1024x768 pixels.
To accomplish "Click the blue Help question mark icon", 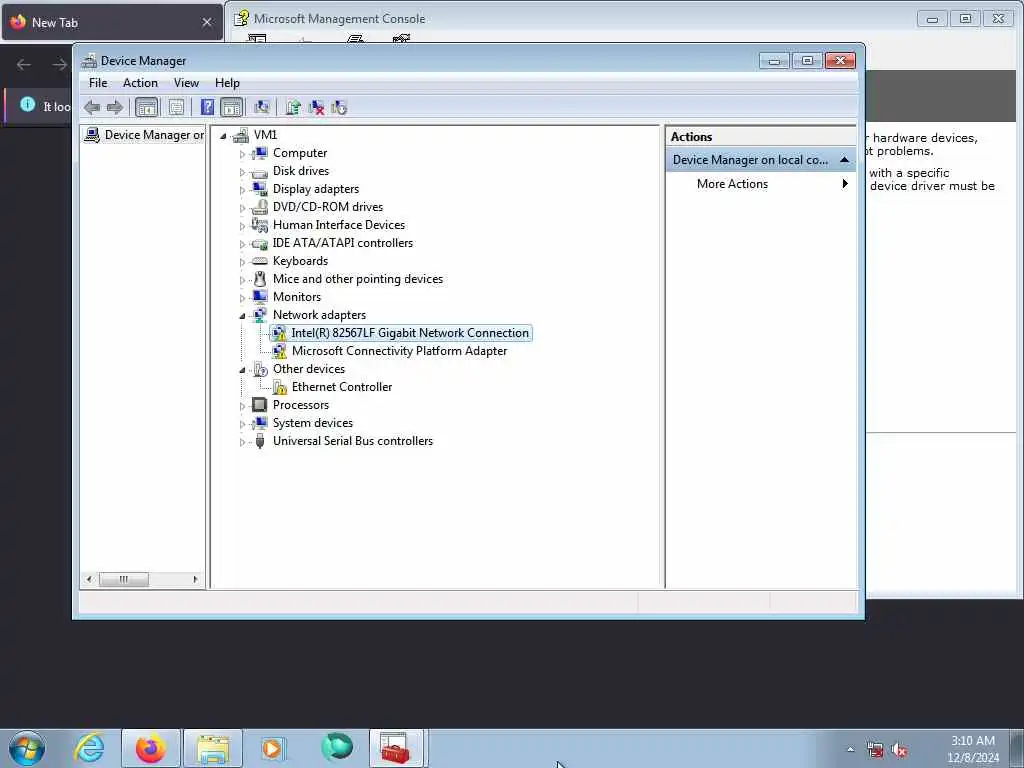I will pos(207,107).
